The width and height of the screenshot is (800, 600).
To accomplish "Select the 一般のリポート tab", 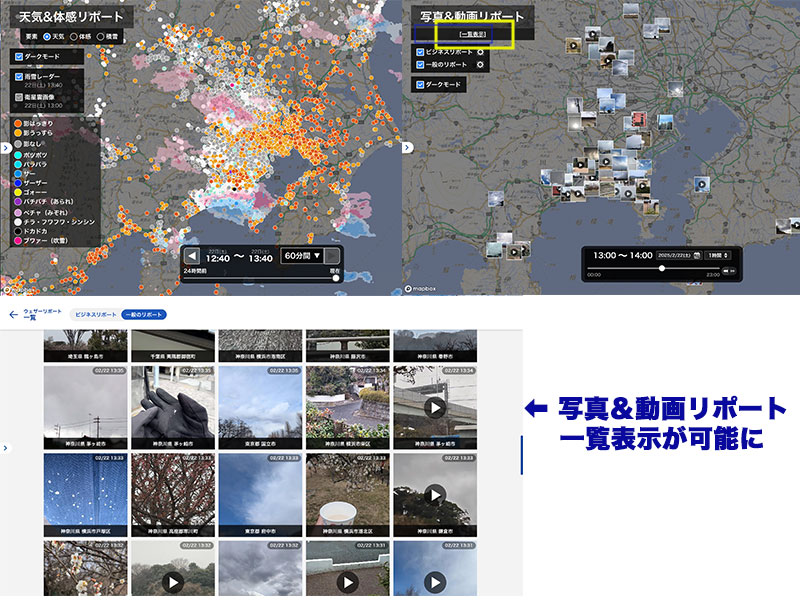I will pos(144,314).
